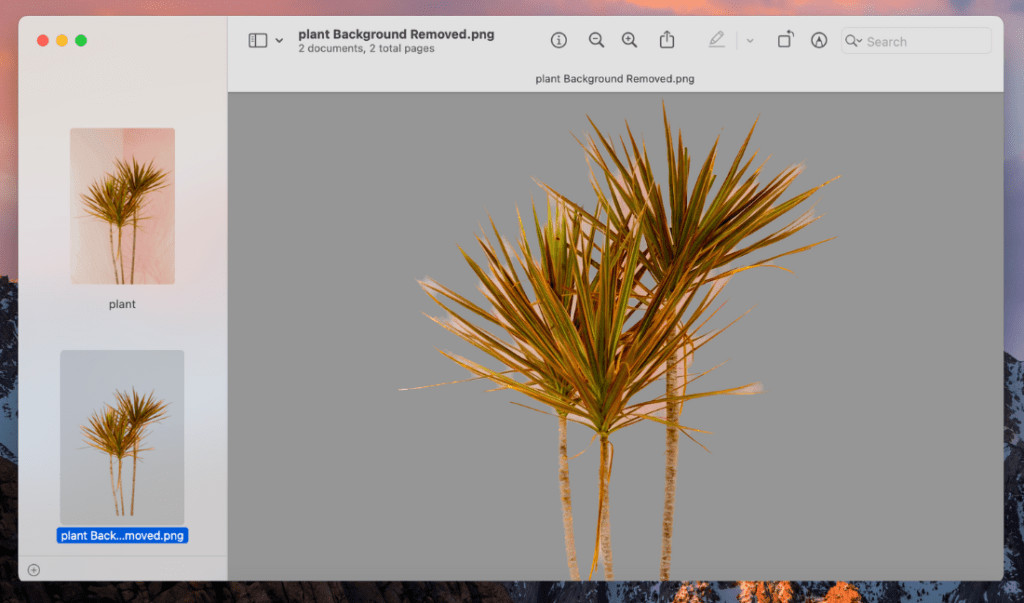Show the Markup toolbar
The width and height of the screenshot is (1024, 603).
819,40
